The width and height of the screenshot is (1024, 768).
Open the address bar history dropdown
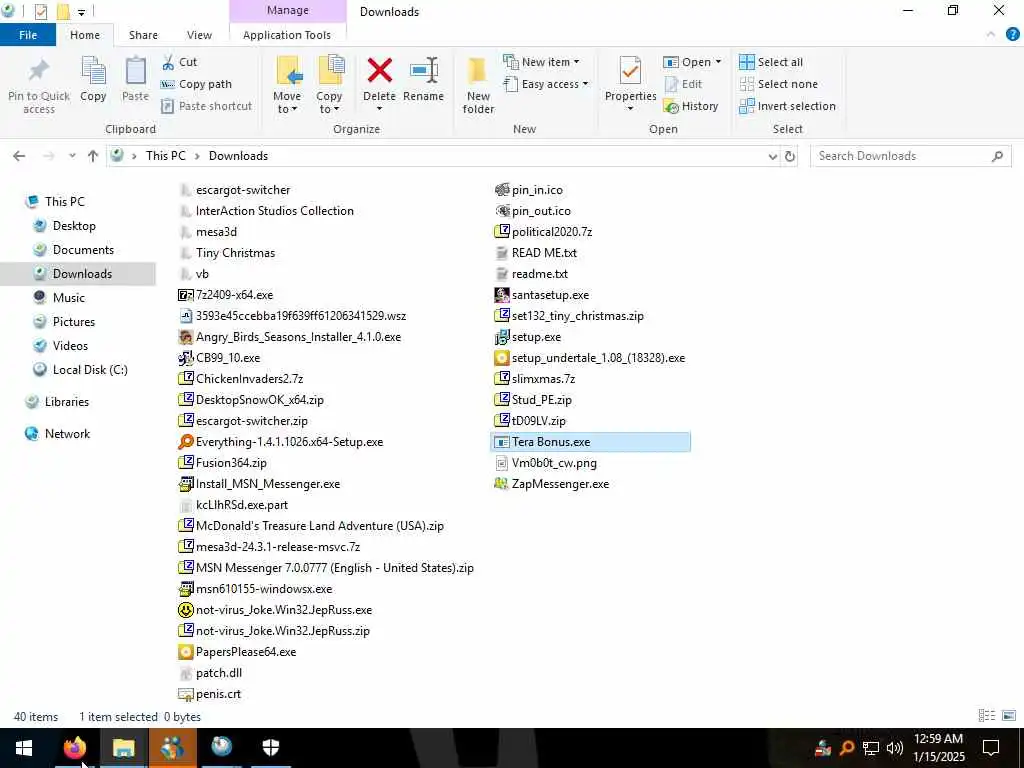click(x=773, y=157)
